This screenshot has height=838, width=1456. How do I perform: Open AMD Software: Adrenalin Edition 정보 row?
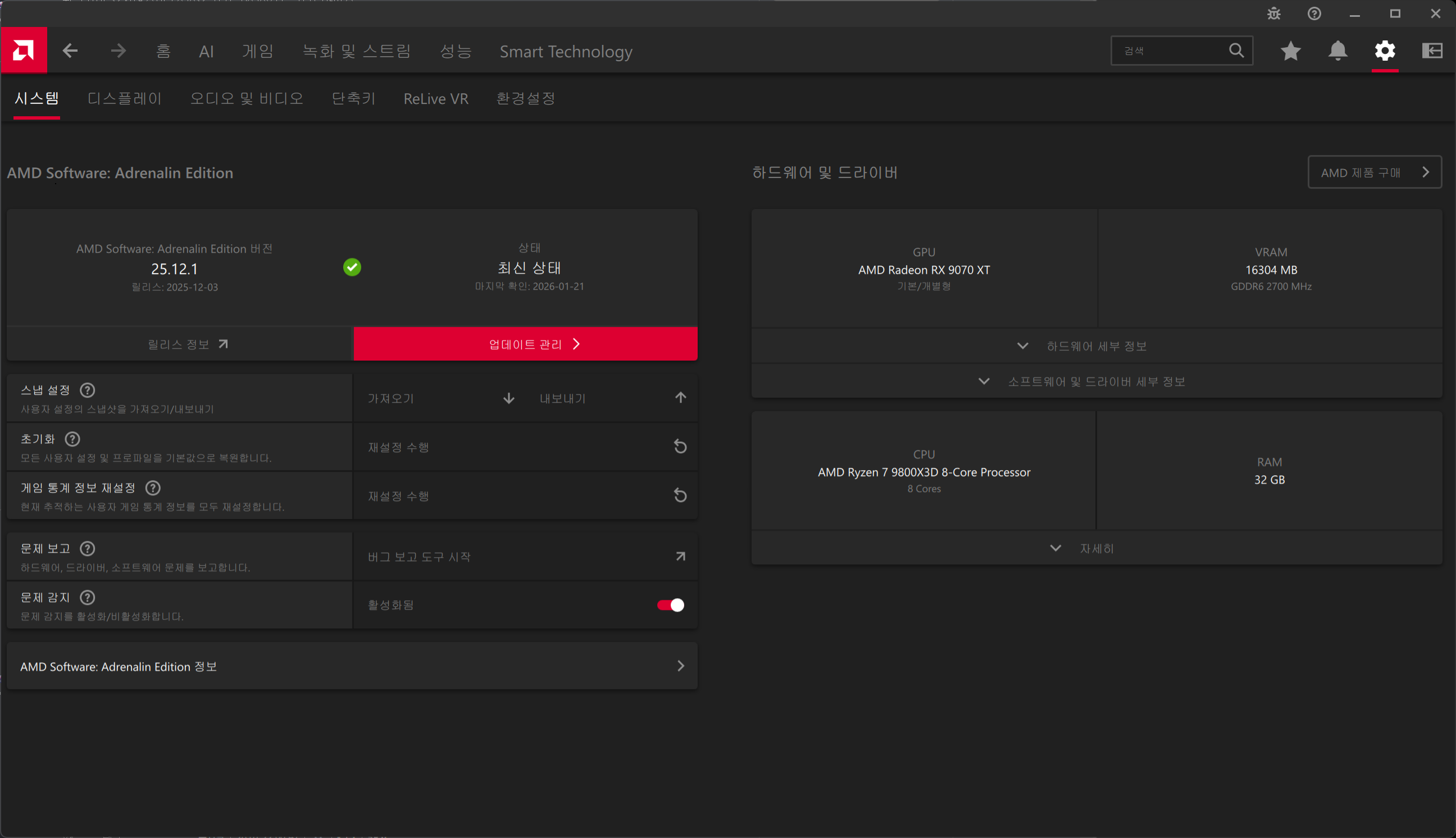(x=352, y=666)
